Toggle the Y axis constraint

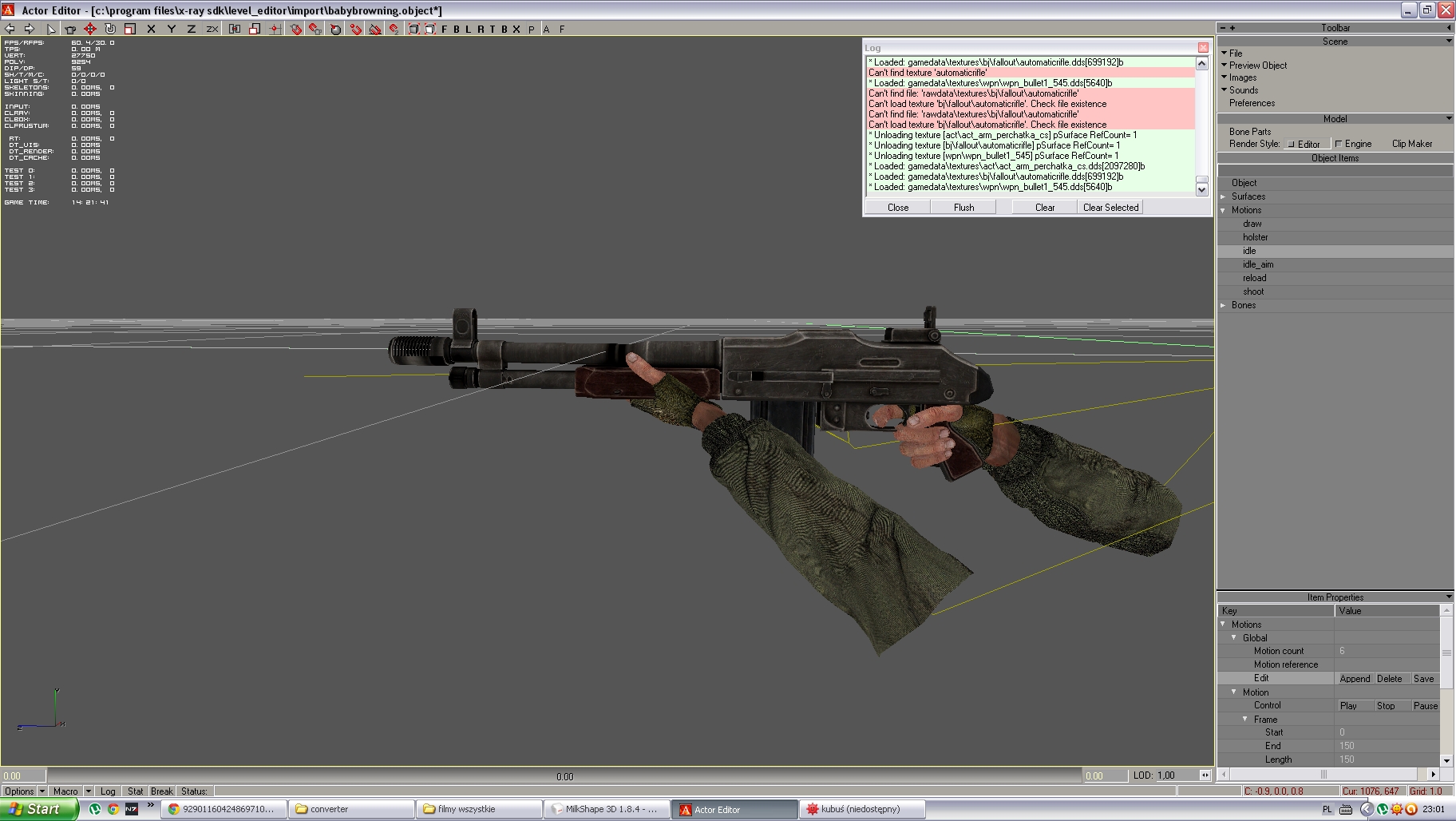171,29
